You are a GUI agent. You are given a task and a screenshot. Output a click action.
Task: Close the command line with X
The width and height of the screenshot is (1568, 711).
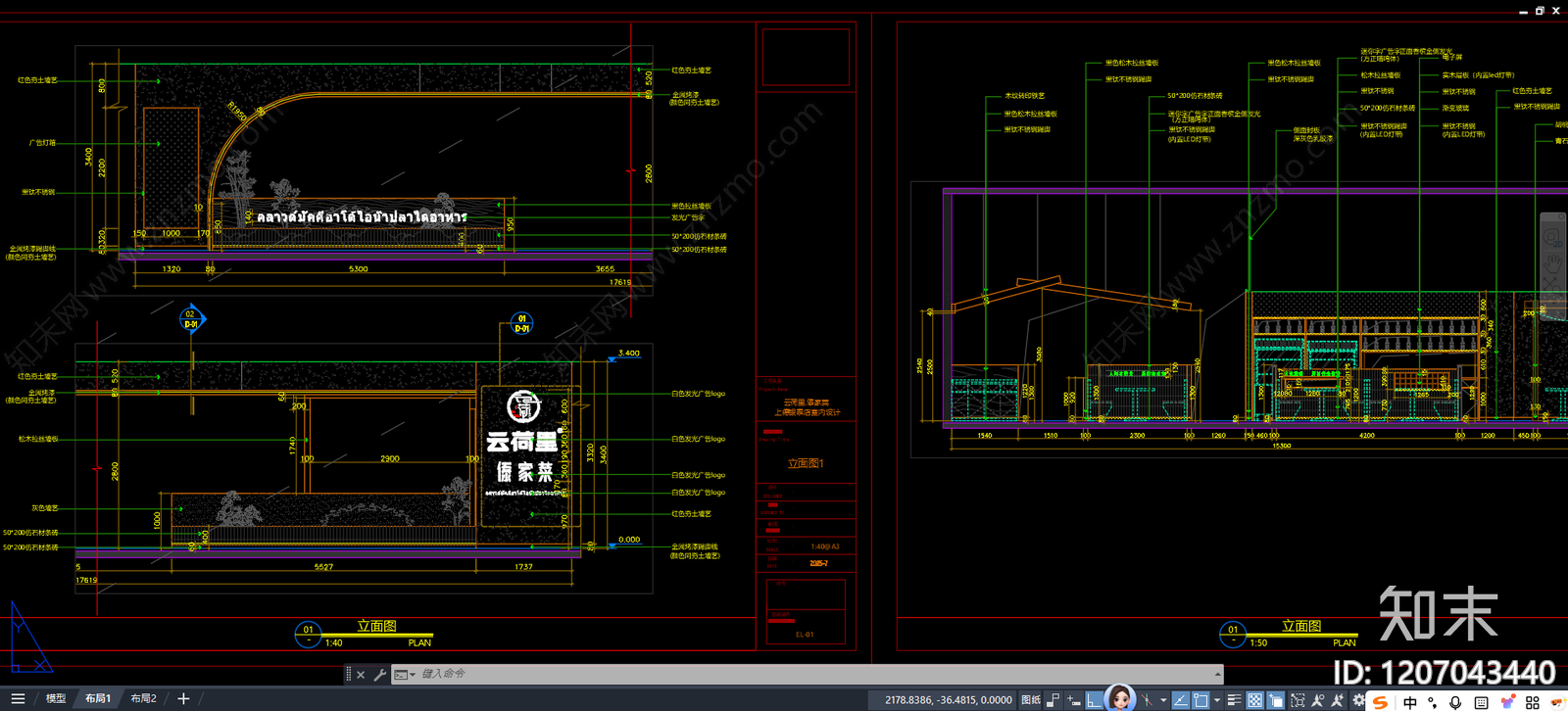[x=361, y=674]
